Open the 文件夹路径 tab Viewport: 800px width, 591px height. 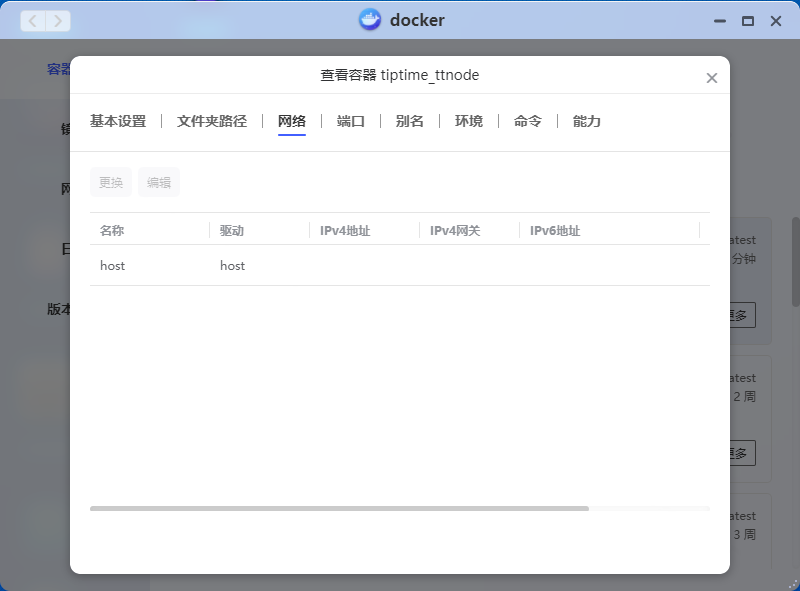click(x=212, y=121)
